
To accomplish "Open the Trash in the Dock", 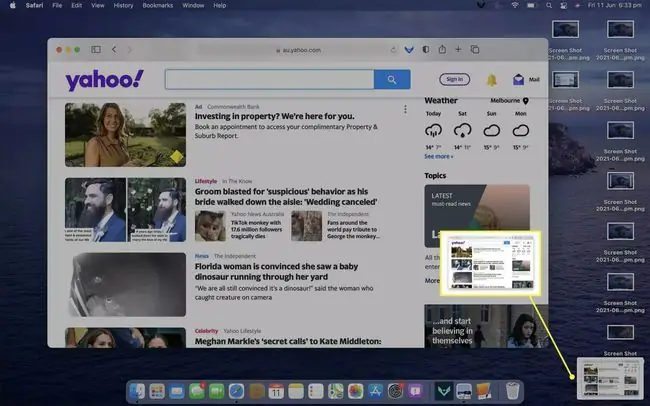I will 513,391.
